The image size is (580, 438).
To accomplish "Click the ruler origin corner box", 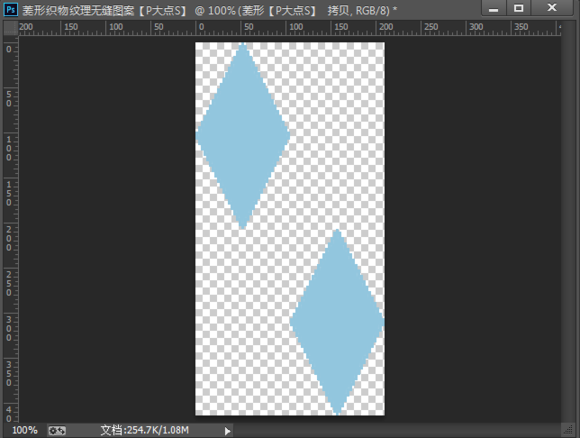I will (11, 28).
